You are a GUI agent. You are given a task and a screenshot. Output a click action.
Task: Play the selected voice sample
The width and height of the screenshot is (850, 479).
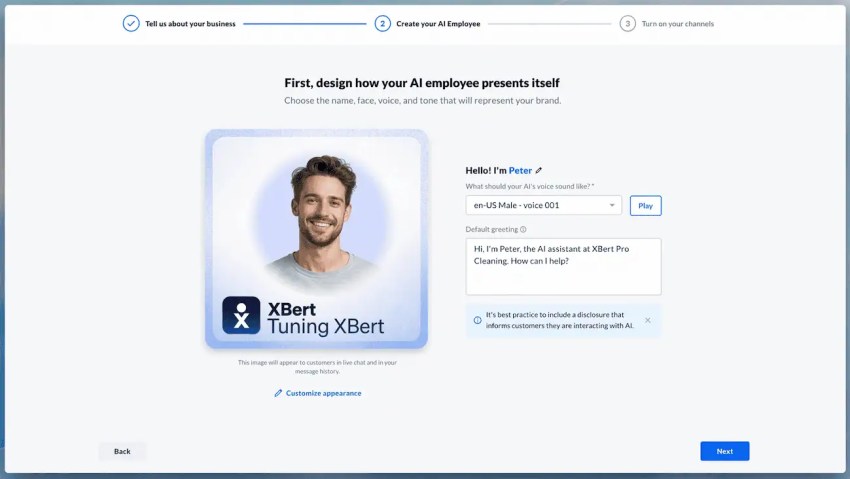645,206
